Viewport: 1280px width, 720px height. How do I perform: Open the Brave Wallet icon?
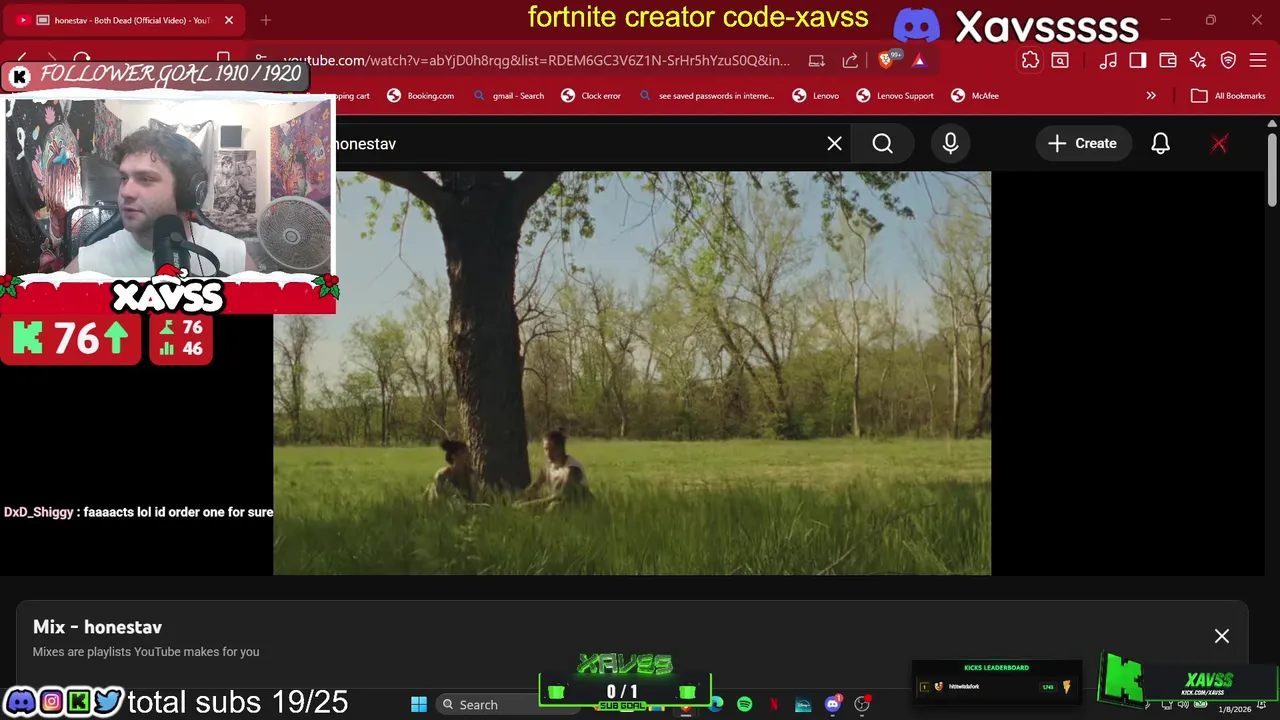[x=1168, y=61]
